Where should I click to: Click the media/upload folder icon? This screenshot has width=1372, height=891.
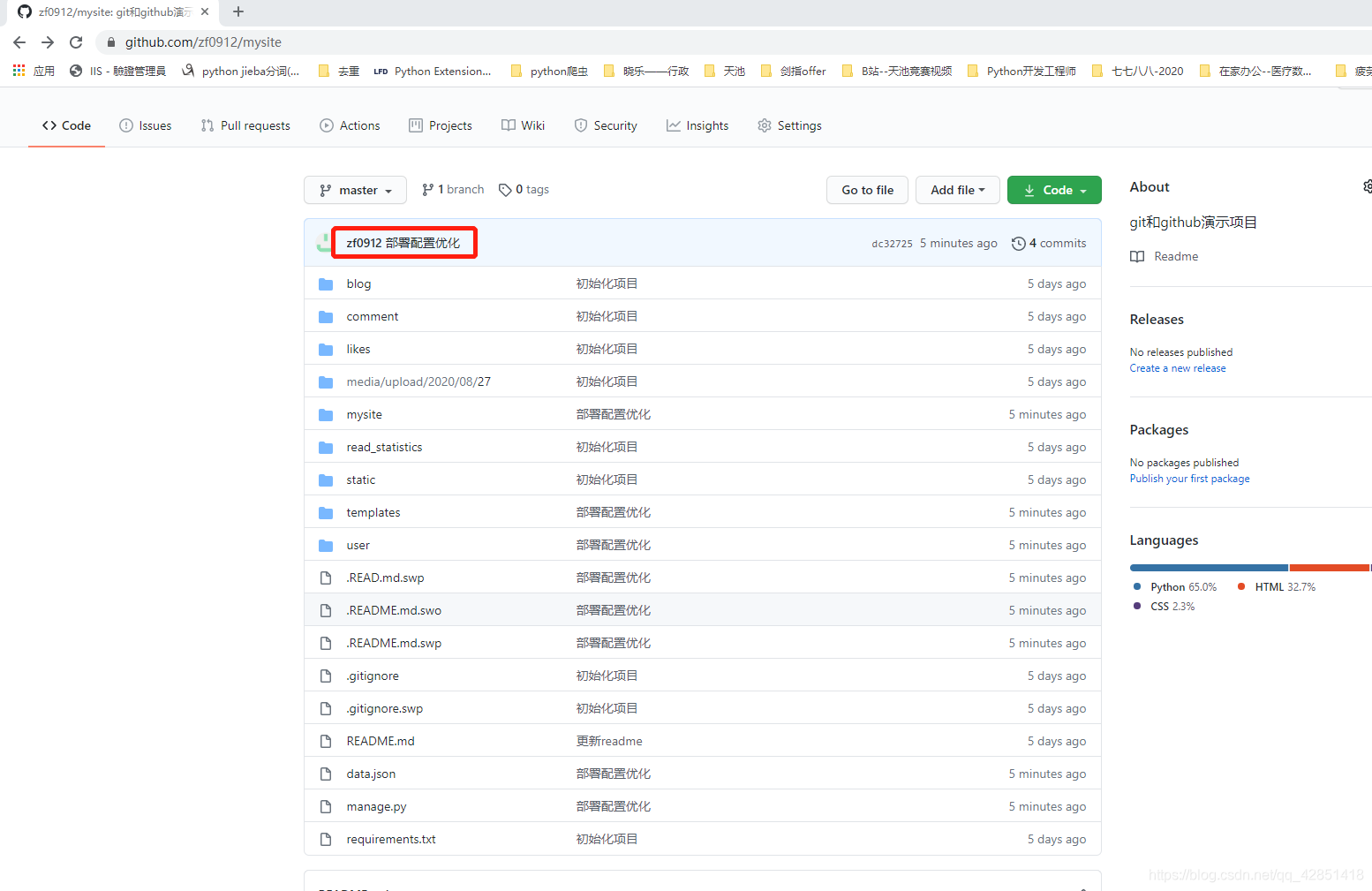326,381
